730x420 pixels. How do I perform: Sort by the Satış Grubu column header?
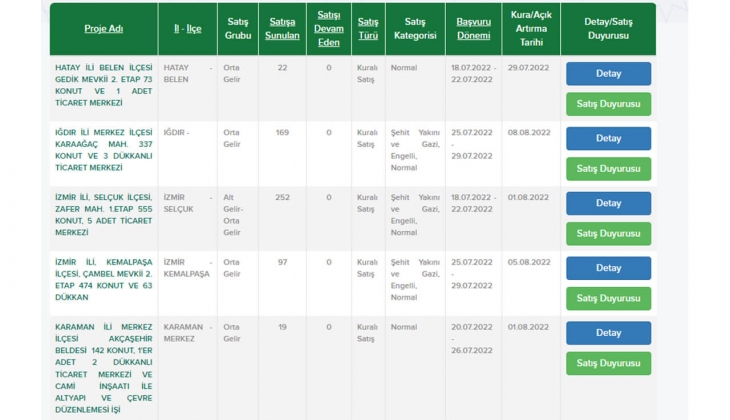237,29
